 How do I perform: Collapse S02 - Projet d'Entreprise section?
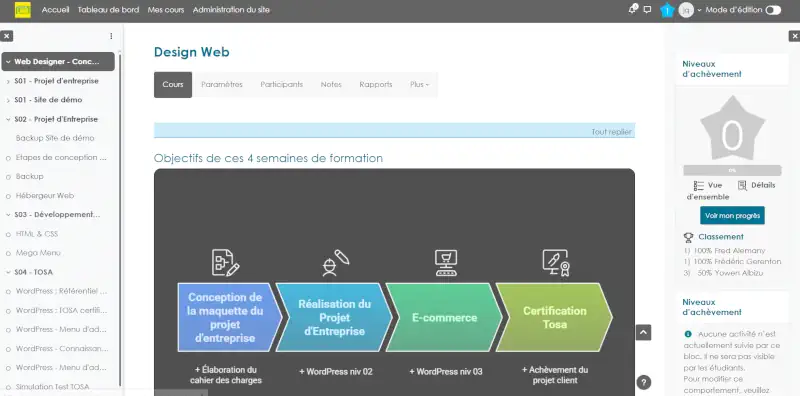(8, 119)
